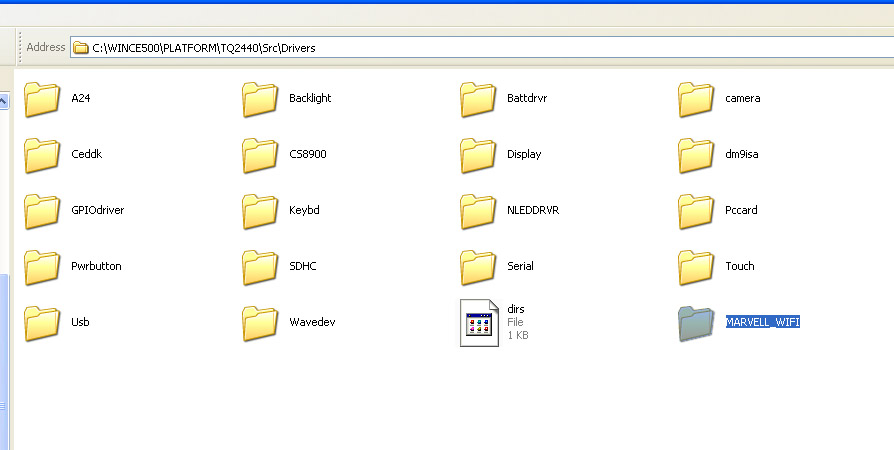Select the Wavedev folder icon
Viewport: 894px width, 450px height.
tap(260, 322)
